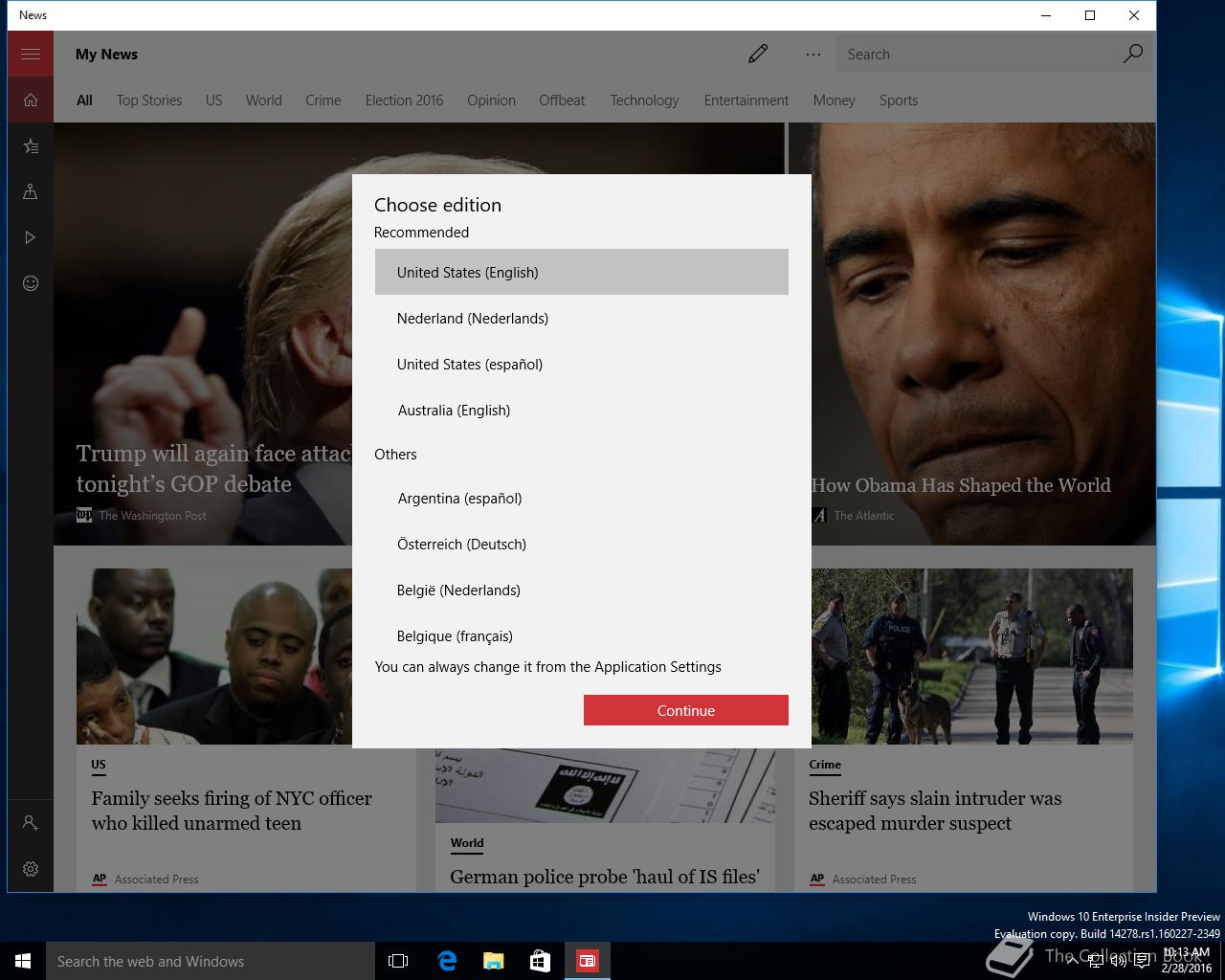The width and height of the screenshot is (1225, 980).
Task: Click the News app taskbar icon
Action: click(x=587, y=961)
